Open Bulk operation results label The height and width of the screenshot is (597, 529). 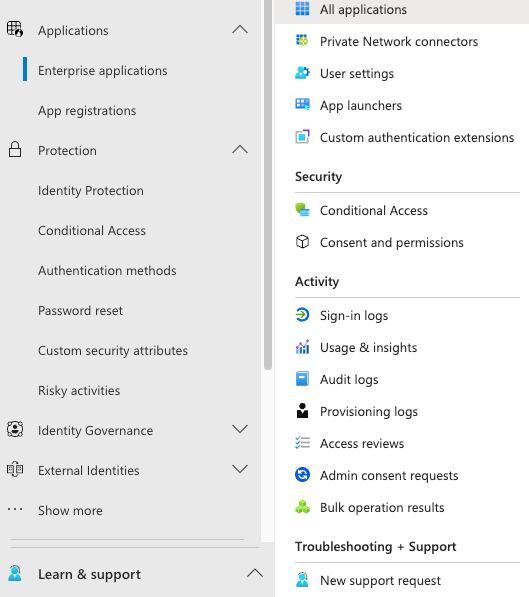[x=382, y=507]
